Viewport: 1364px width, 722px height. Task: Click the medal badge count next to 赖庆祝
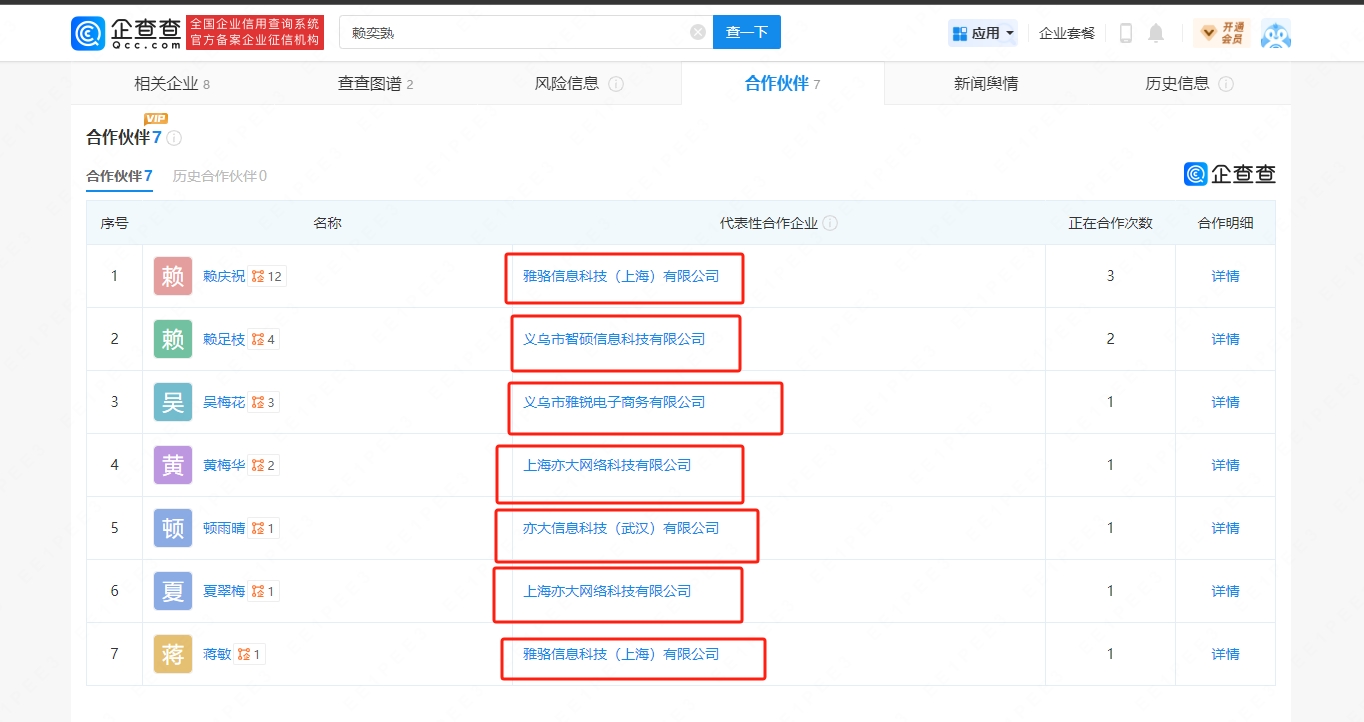(265, 276)
